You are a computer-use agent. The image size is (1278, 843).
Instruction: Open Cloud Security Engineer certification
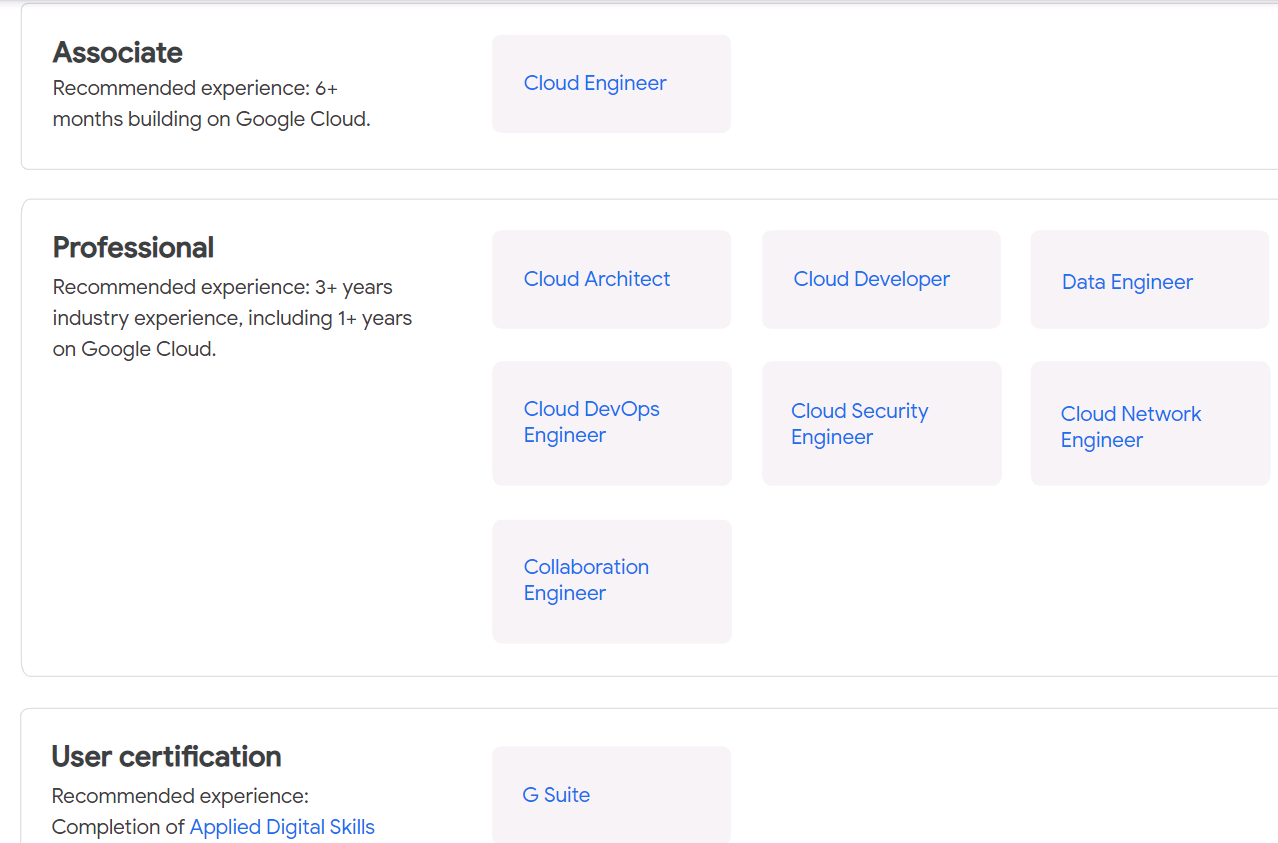click(x=881, y=423)
